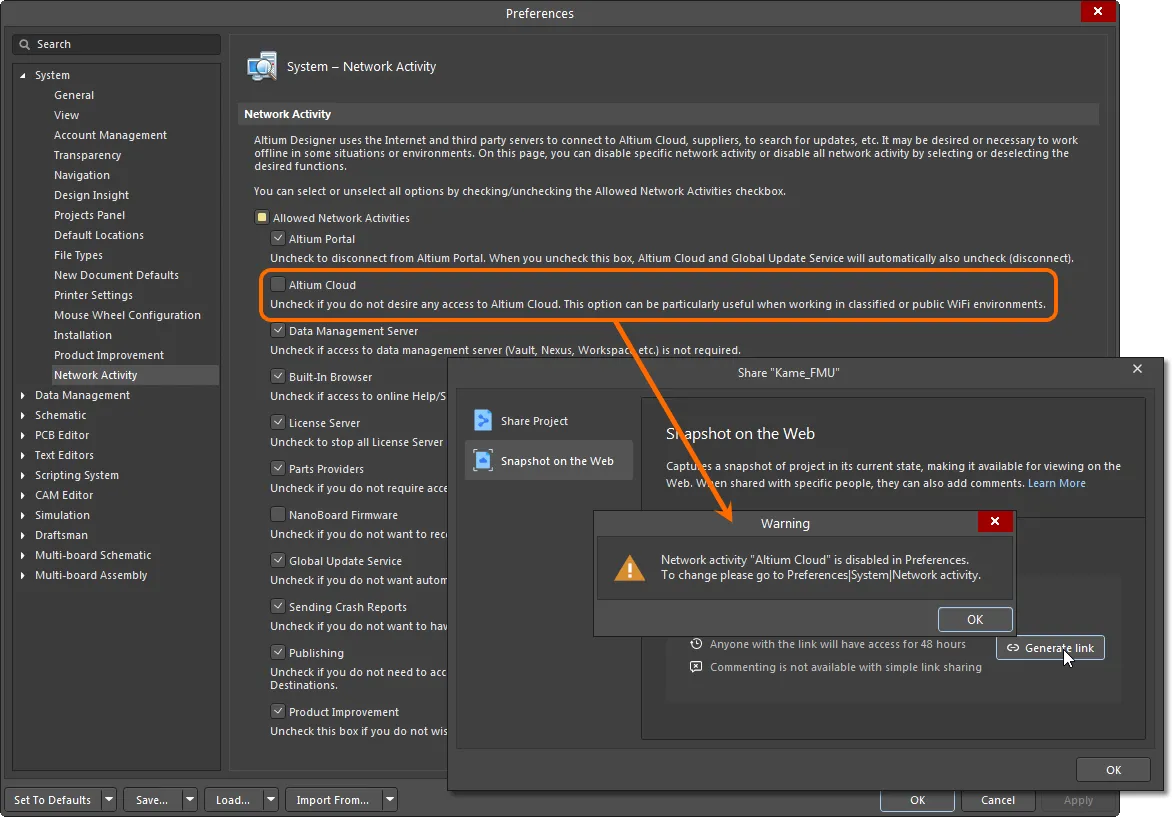Screen dimensions: 1172x817
Task: Click the warning triangle icon
Action: coord(629,568)
